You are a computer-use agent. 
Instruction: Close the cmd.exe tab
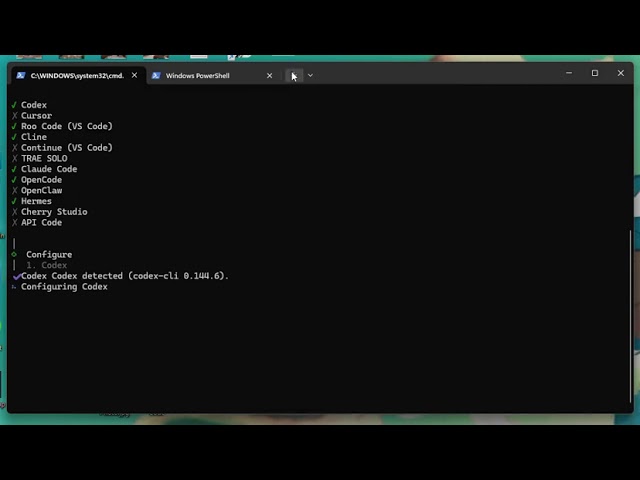(134, 75)
